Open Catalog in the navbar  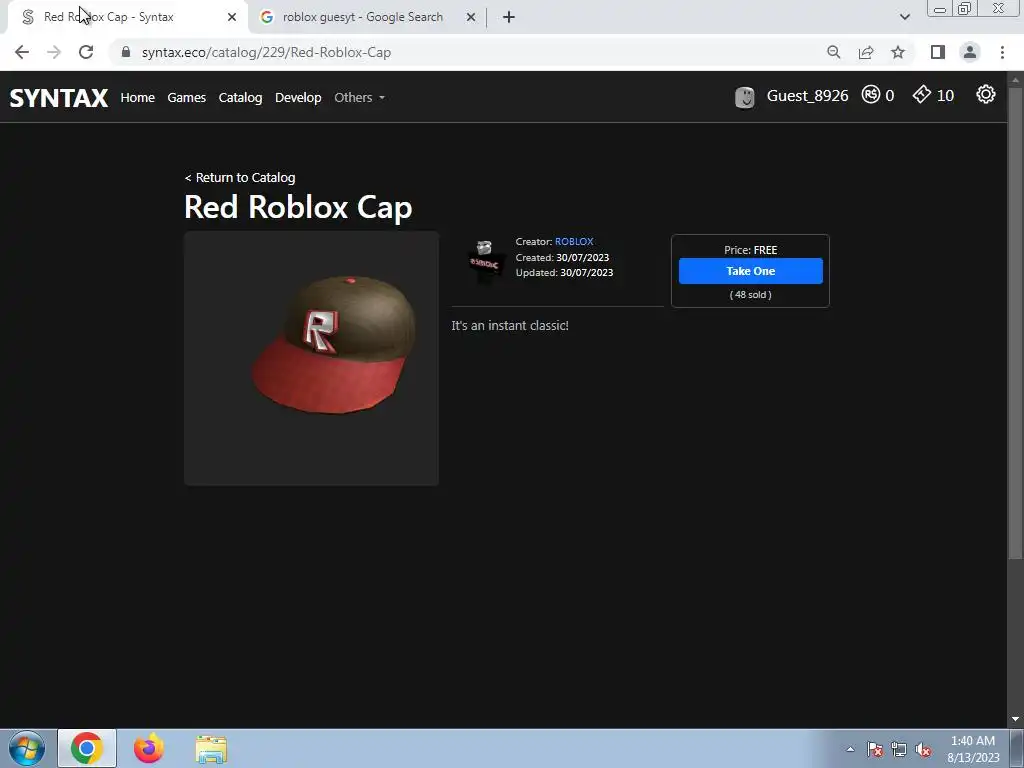pyautogui.click(x=240, y=97)
